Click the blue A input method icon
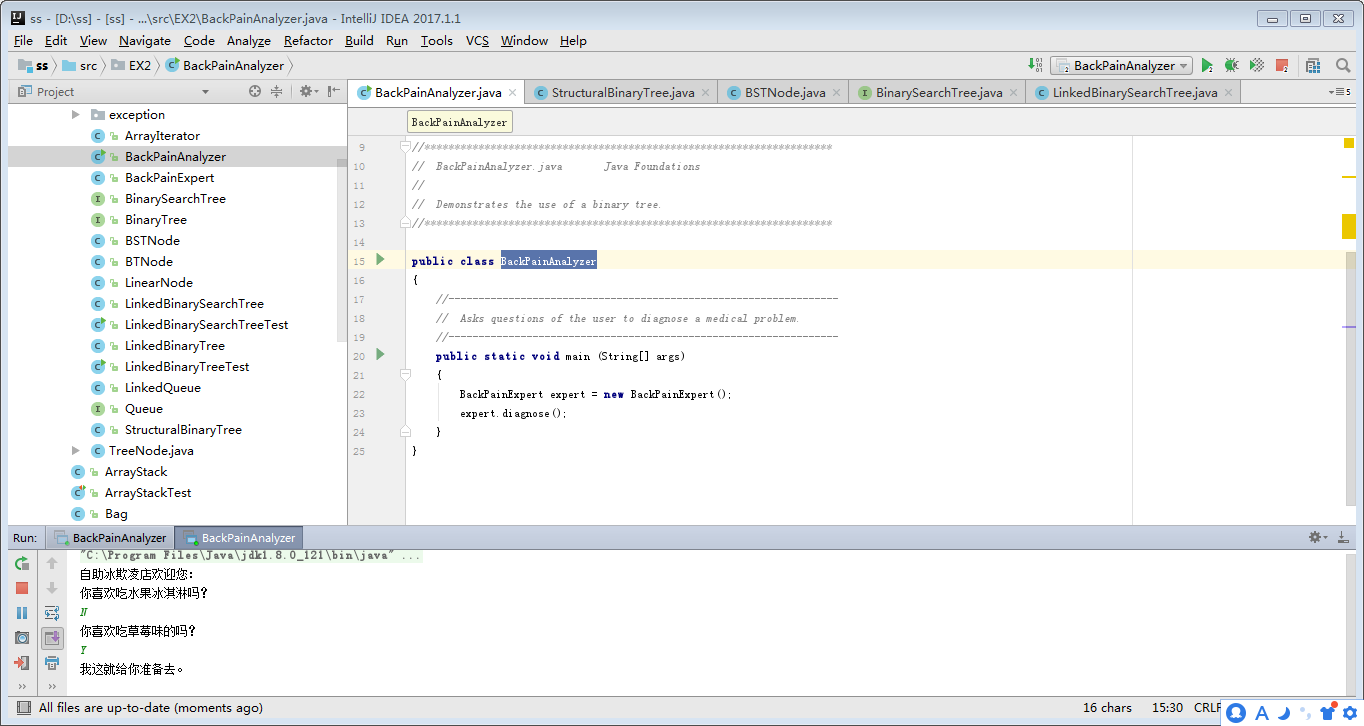 click(1261, 713)
